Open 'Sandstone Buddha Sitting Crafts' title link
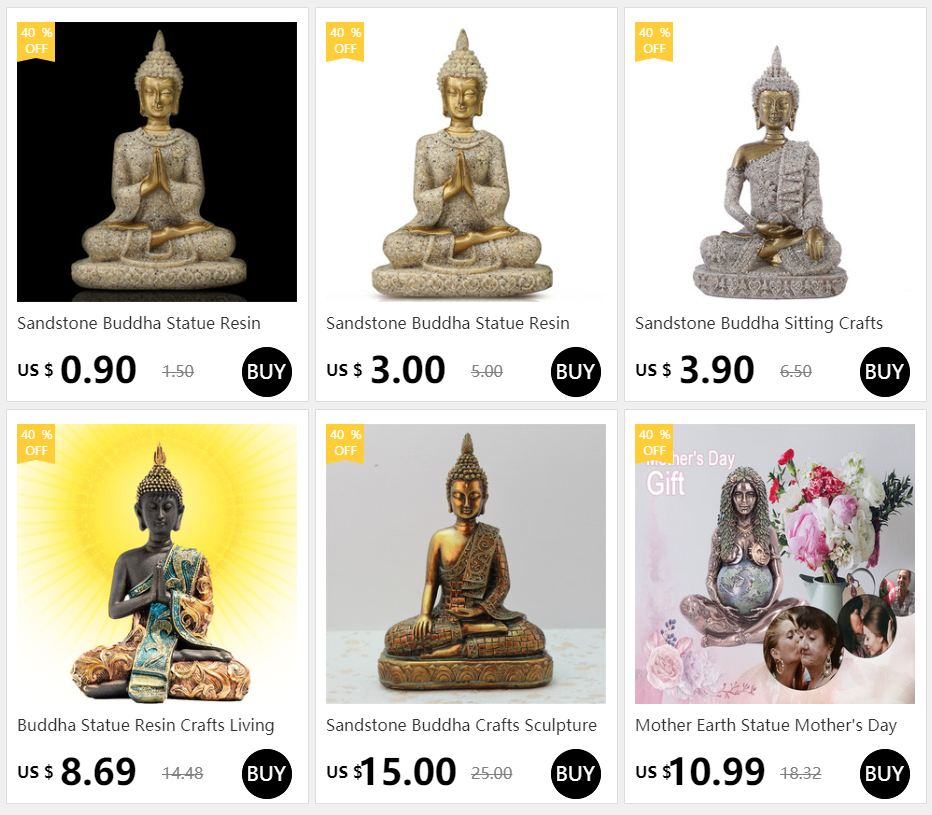This screenshot has height=815, width=932. pyautogui.click(x=759, y=323)
